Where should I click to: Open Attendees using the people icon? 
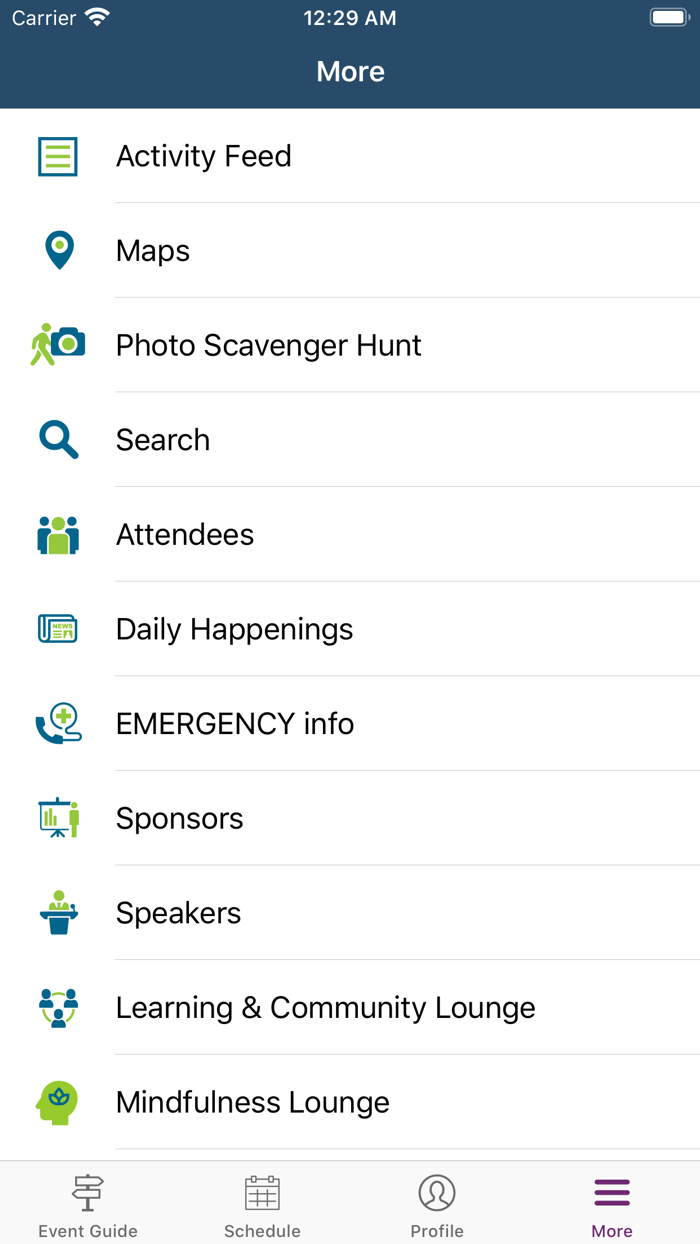[x=57, y=534]
